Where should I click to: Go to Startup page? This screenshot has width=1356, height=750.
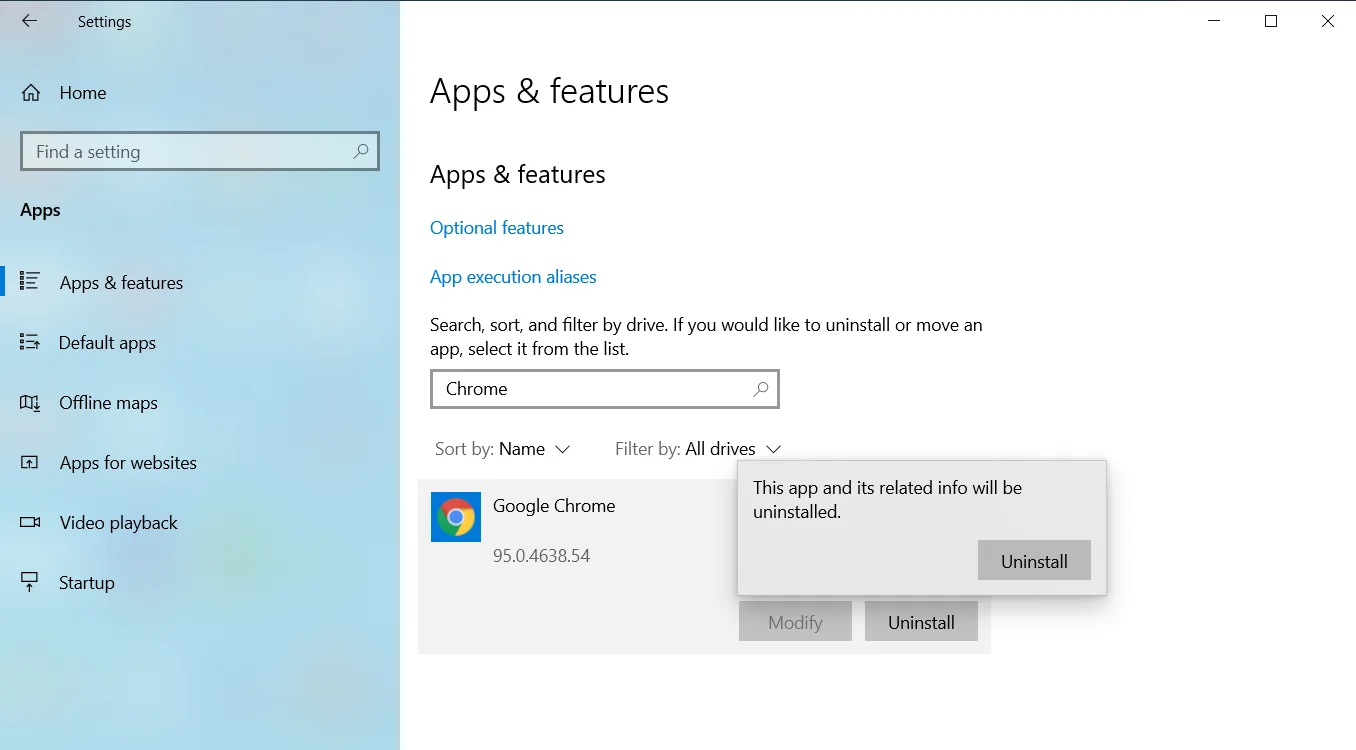87,583
